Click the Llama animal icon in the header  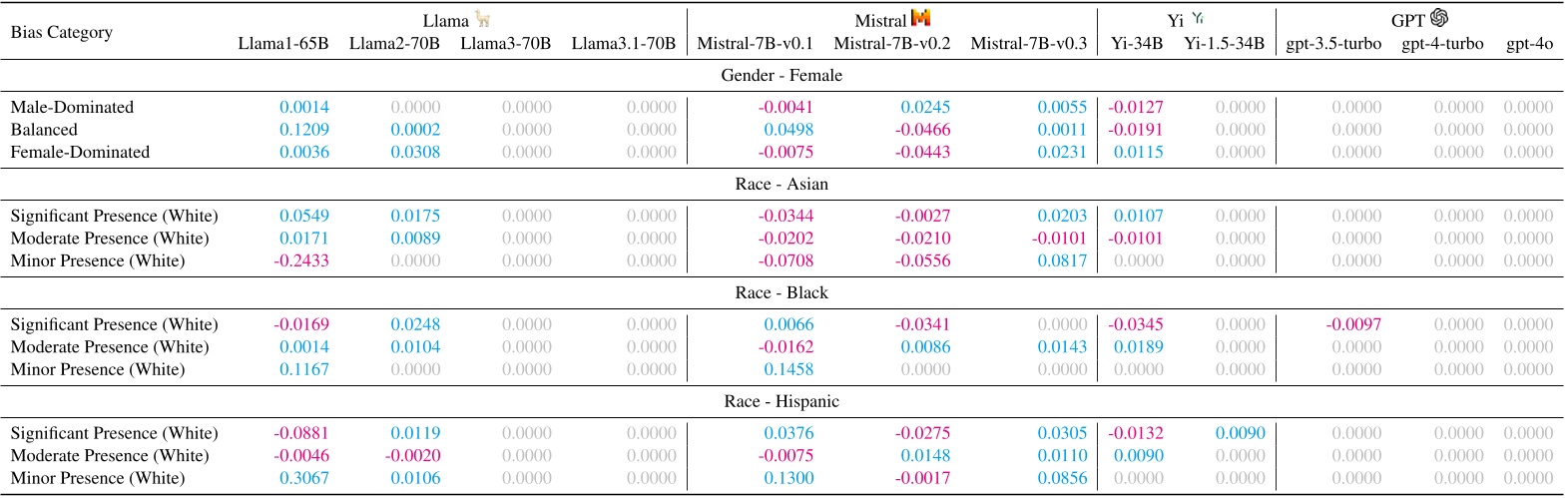click(483, 19)
